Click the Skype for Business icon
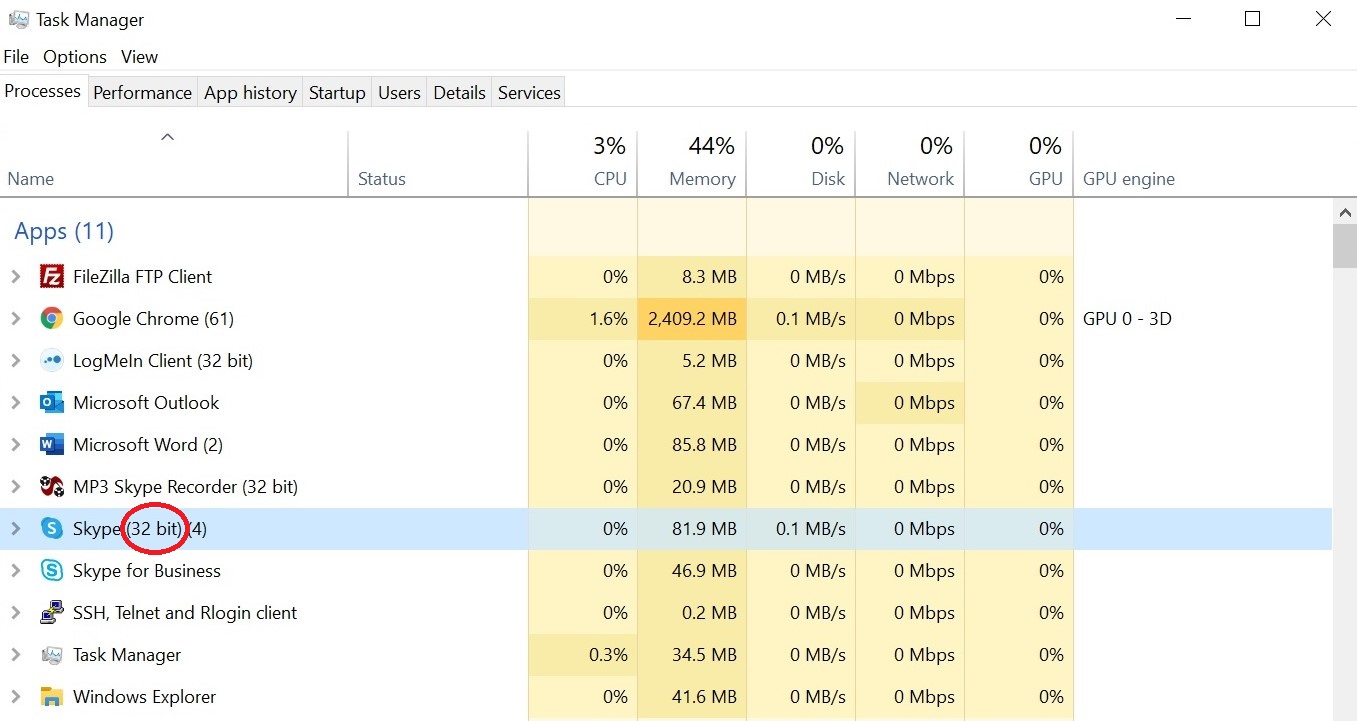 (x=52, y=571)
